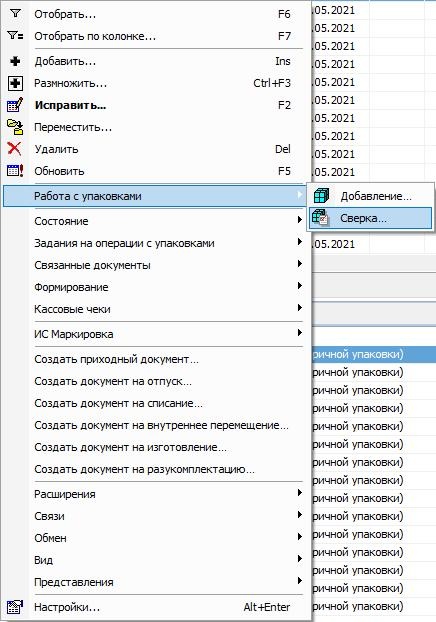Click the settings table icon for Настройки
The height and width of the screenshot is (622, 436).
coord(15,607)
